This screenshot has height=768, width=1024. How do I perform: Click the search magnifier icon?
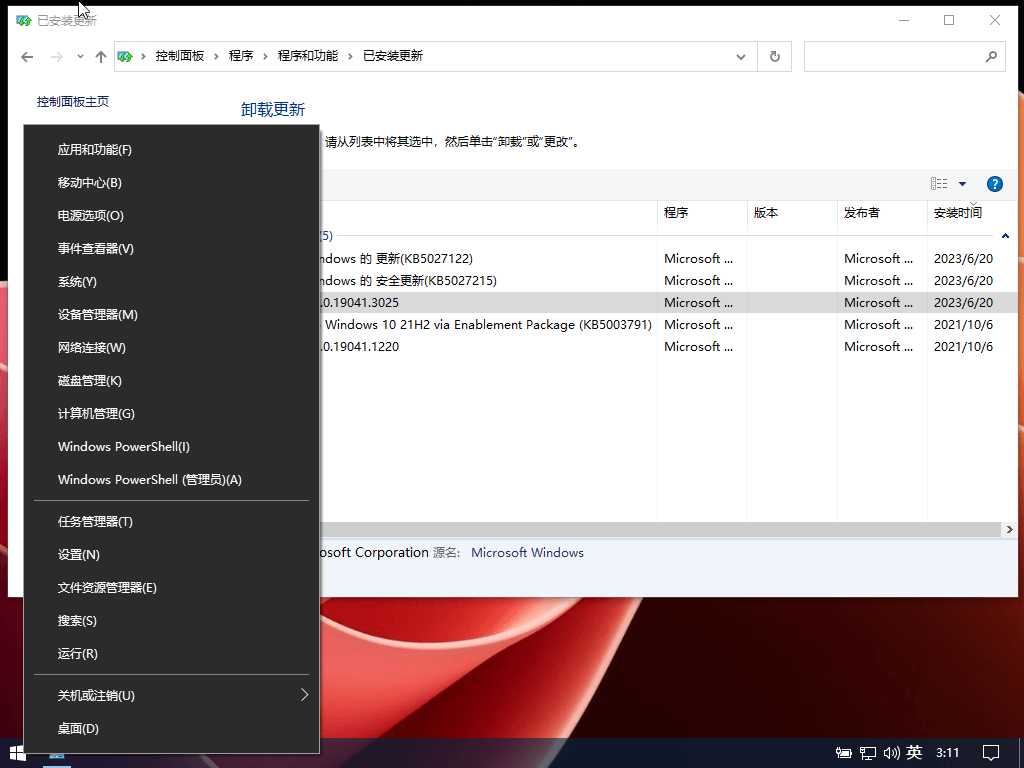pyautogui.click(x=991, y=57)
